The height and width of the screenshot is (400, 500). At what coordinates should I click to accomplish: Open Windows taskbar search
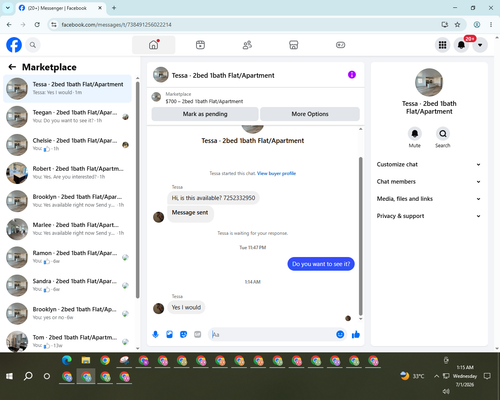click(28, 376)
